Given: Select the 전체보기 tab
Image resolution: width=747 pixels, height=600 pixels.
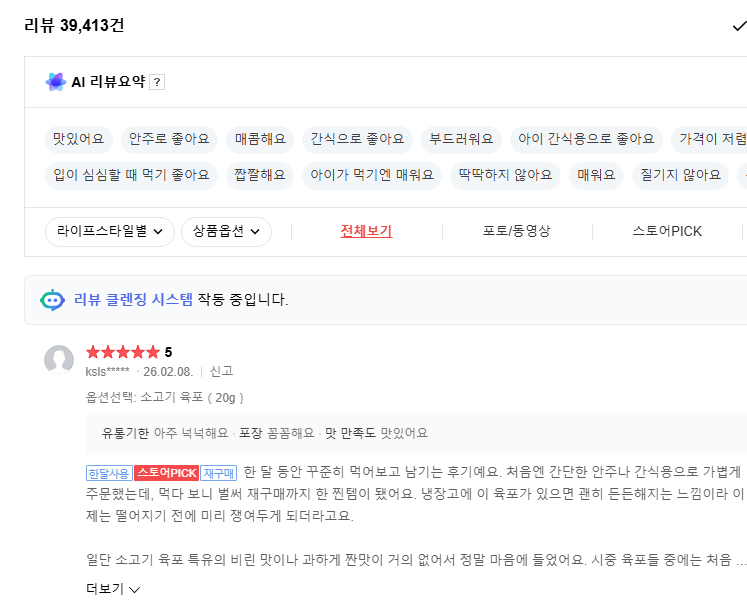Looking at the screenshot, I should pyautogui.click(x=366, y=231).
